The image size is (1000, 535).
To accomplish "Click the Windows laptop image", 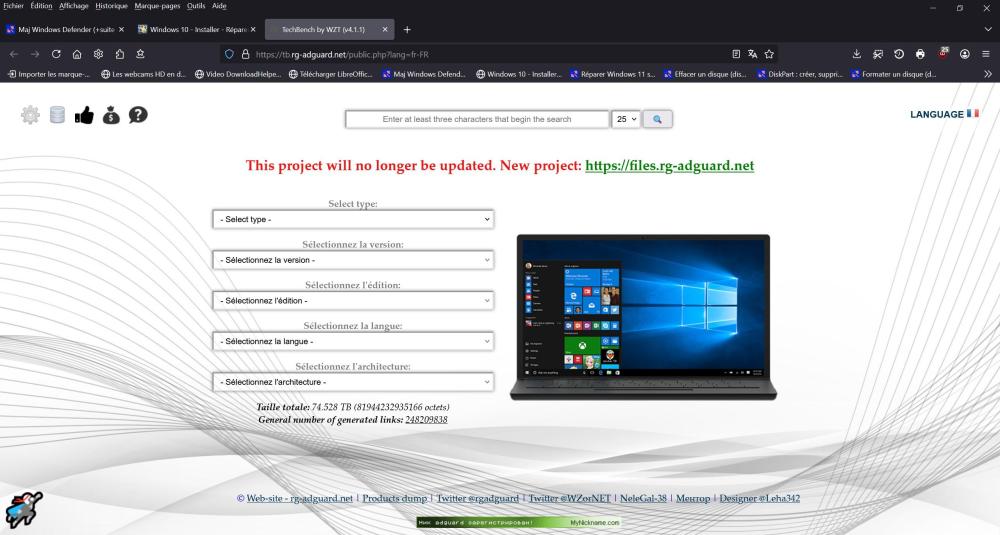I will (x=643, y=317).
